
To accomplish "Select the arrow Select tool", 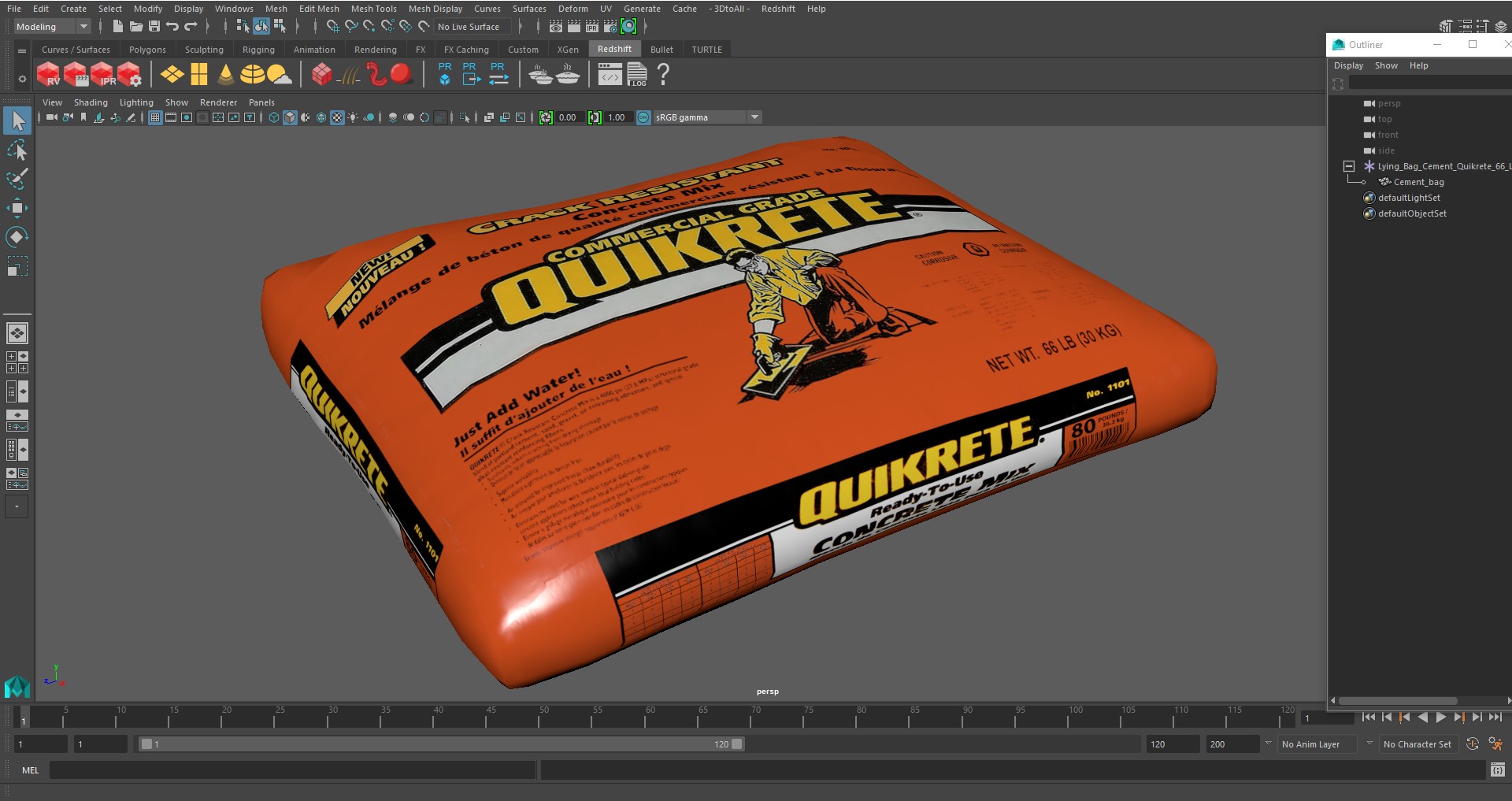I will click(17, 121).
